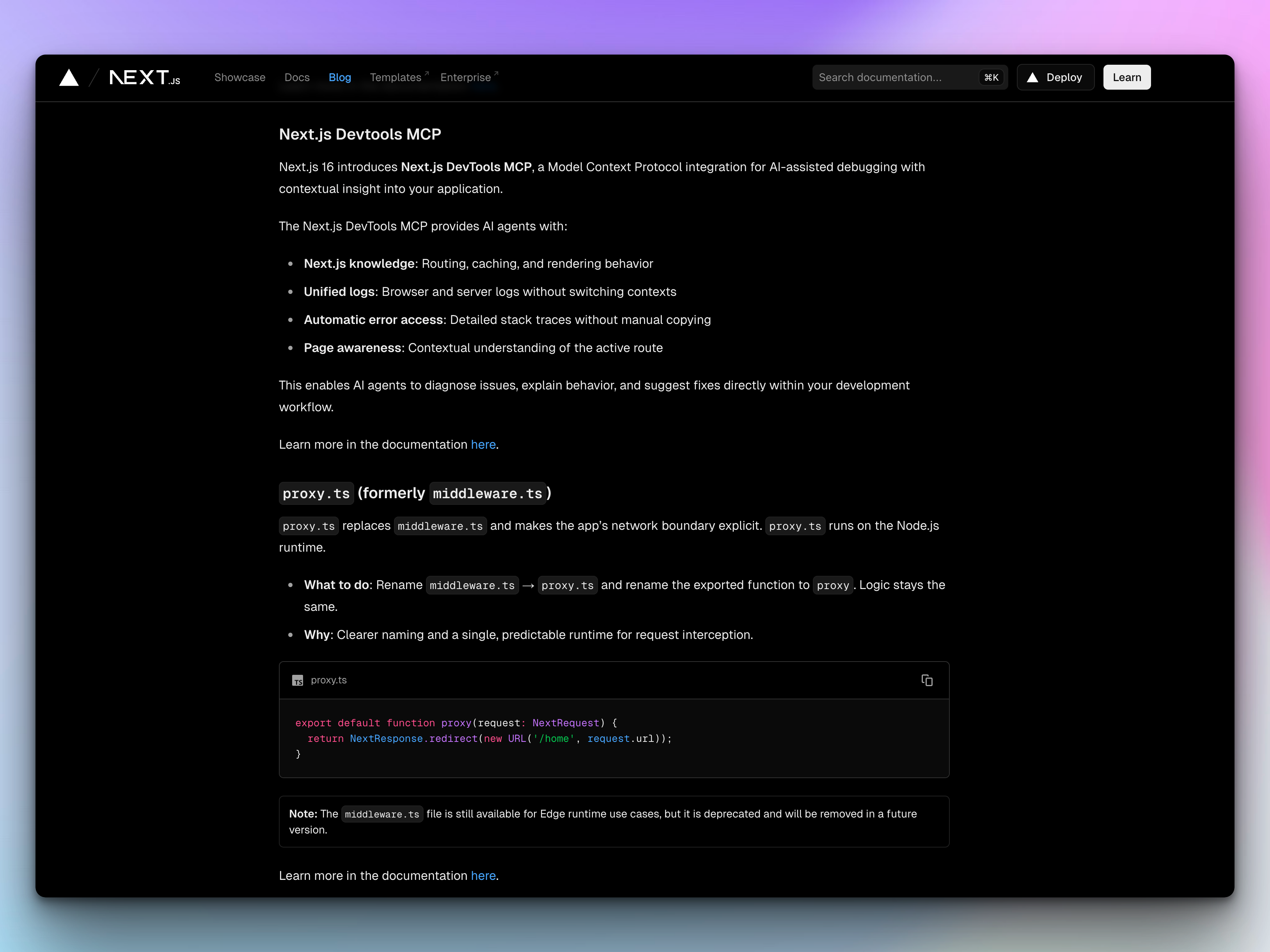Click the ⌘K shortcut badge in the search bar
The height and width of the screenshot is (952, 1270).
click(x=991, y=77)
